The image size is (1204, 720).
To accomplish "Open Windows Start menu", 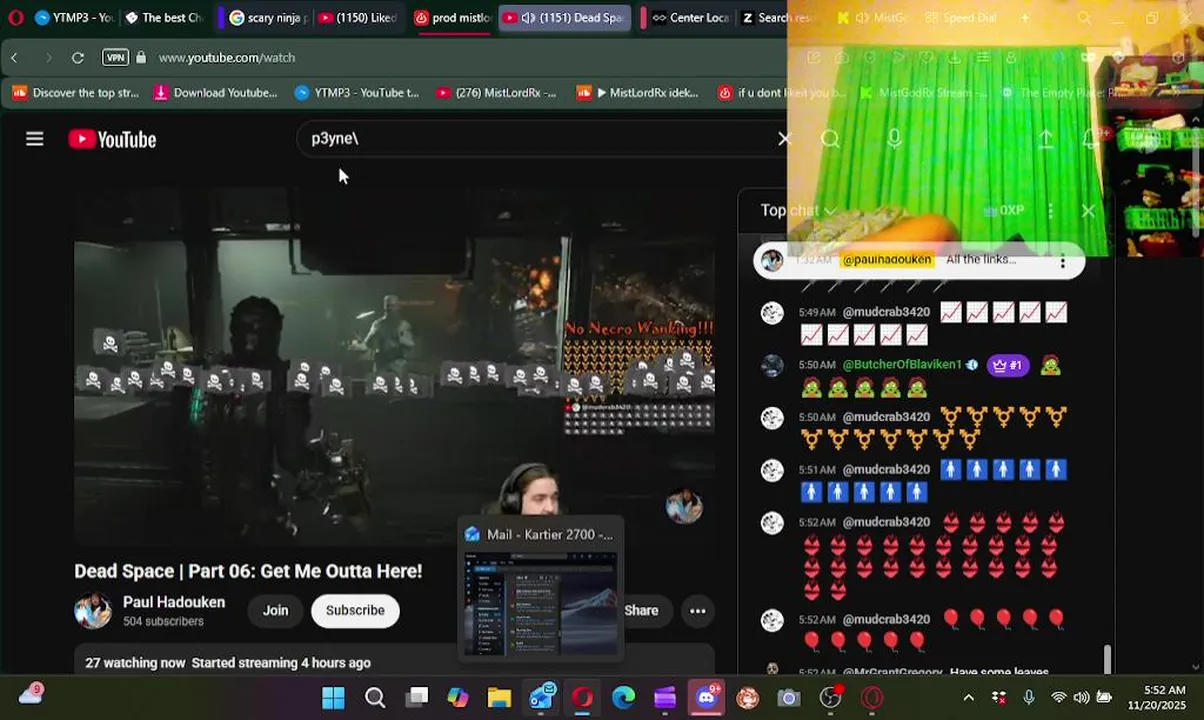I will [x=333, y=697].
